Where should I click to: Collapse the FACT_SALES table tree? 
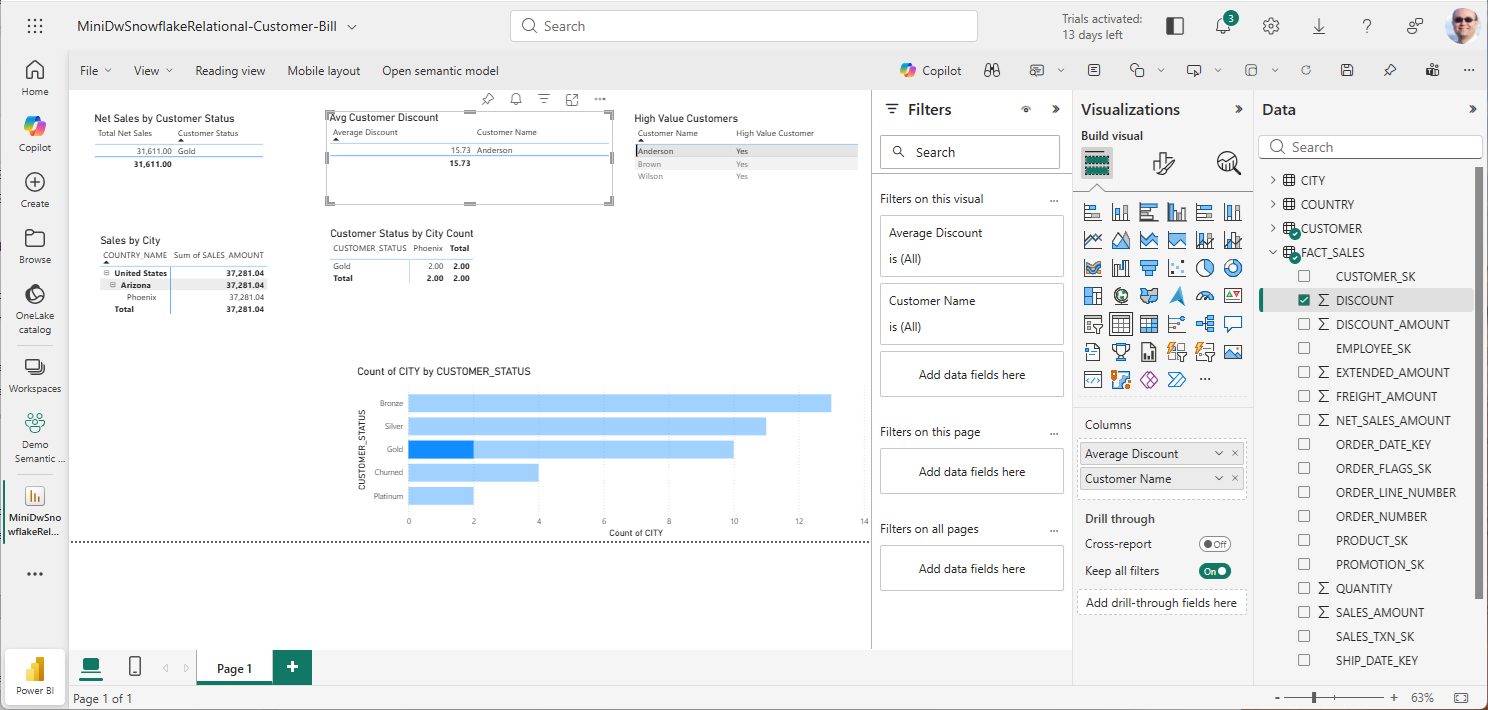point(1273,252)
